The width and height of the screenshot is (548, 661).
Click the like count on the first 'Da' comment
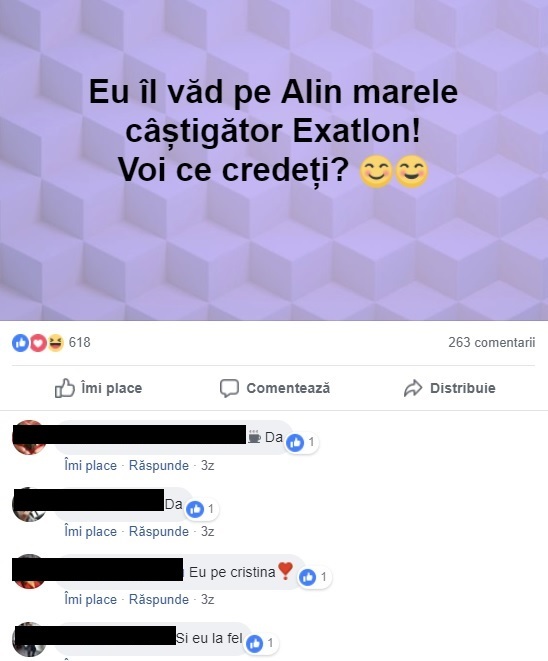pyautogui.click(x=302, y=442)
